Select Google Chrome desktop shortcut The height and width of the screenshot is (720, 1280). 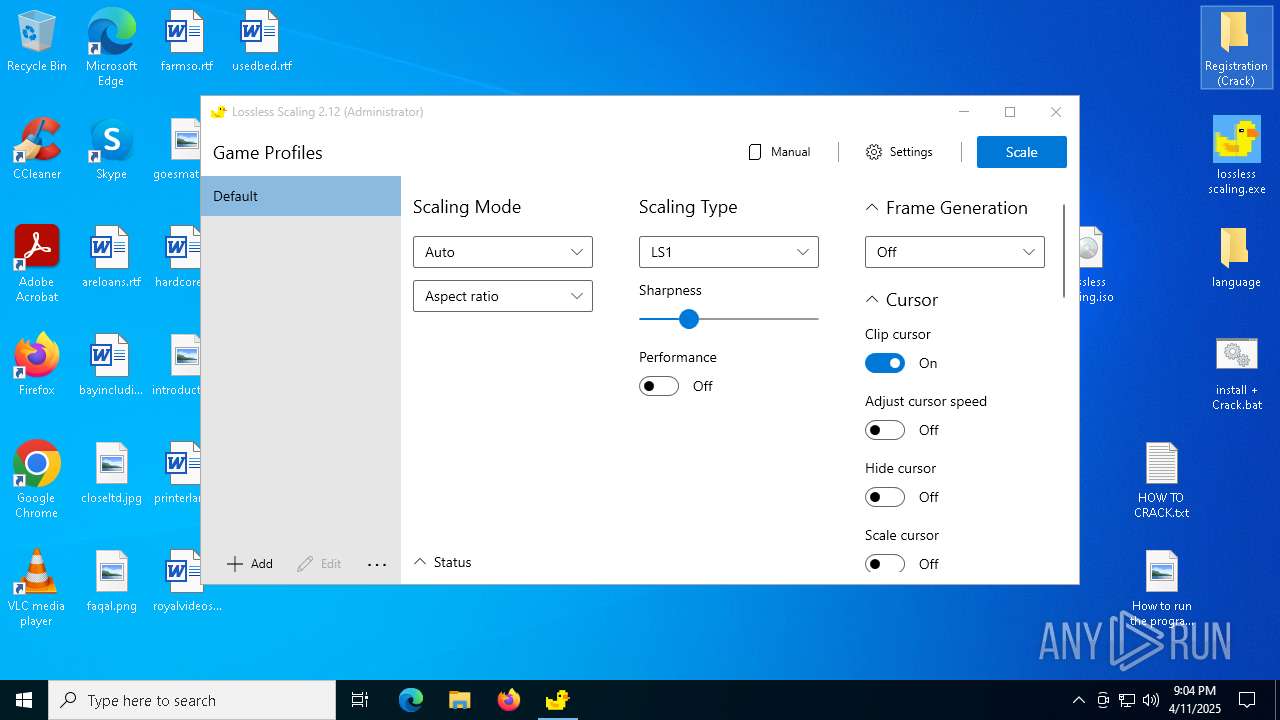click(37, 479)
